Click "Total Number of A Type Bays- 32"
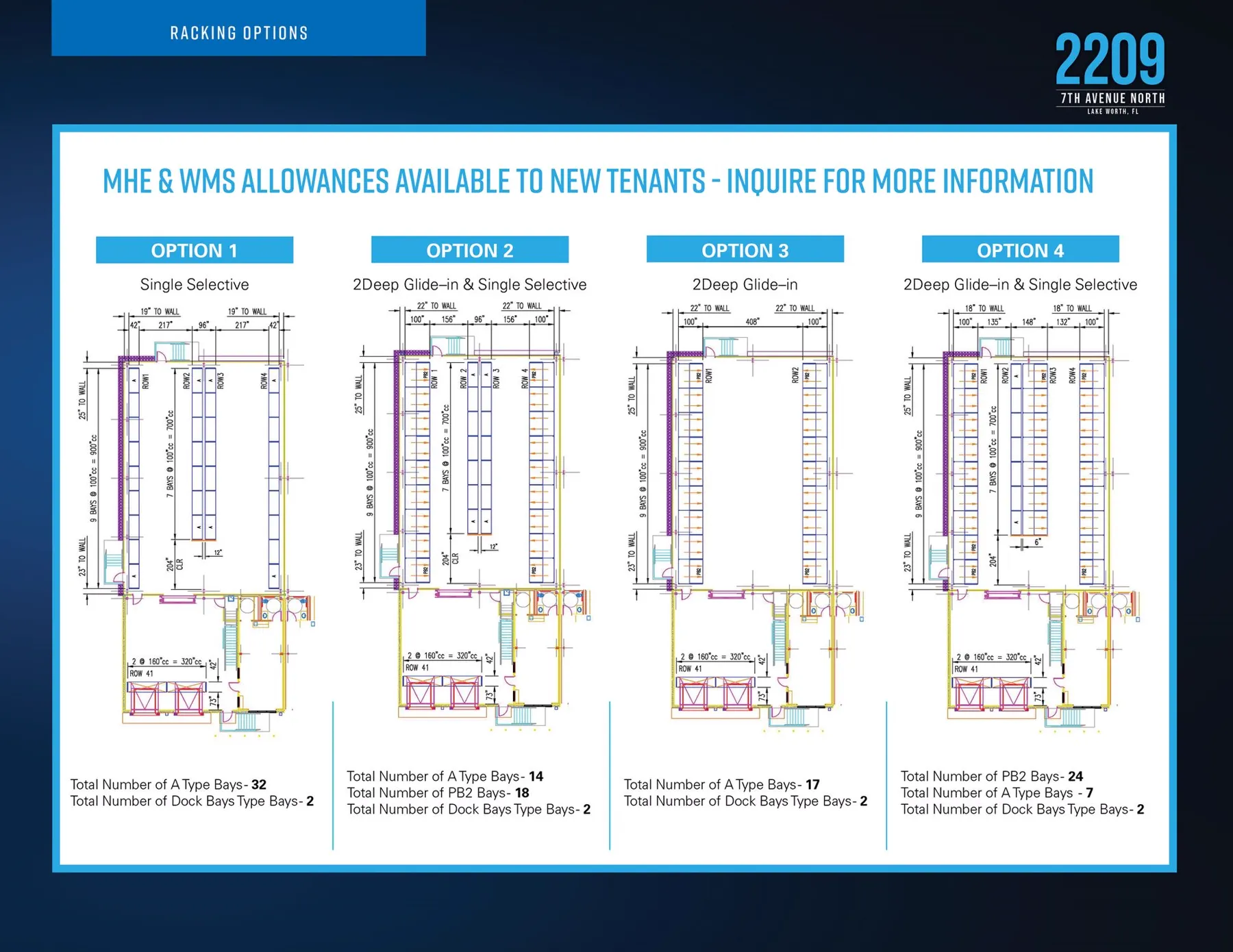 tap(169, 785)
